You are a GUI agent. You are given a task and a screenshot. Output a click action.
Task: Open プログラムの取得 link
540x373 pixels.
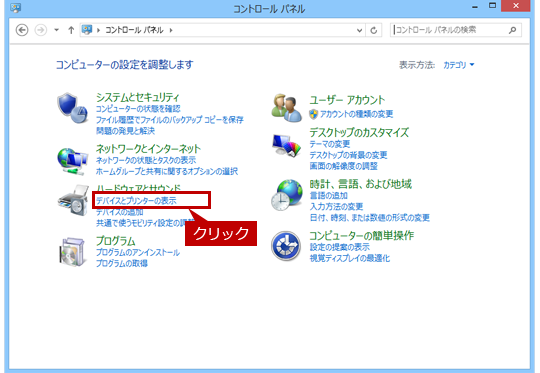click(122, 263)
